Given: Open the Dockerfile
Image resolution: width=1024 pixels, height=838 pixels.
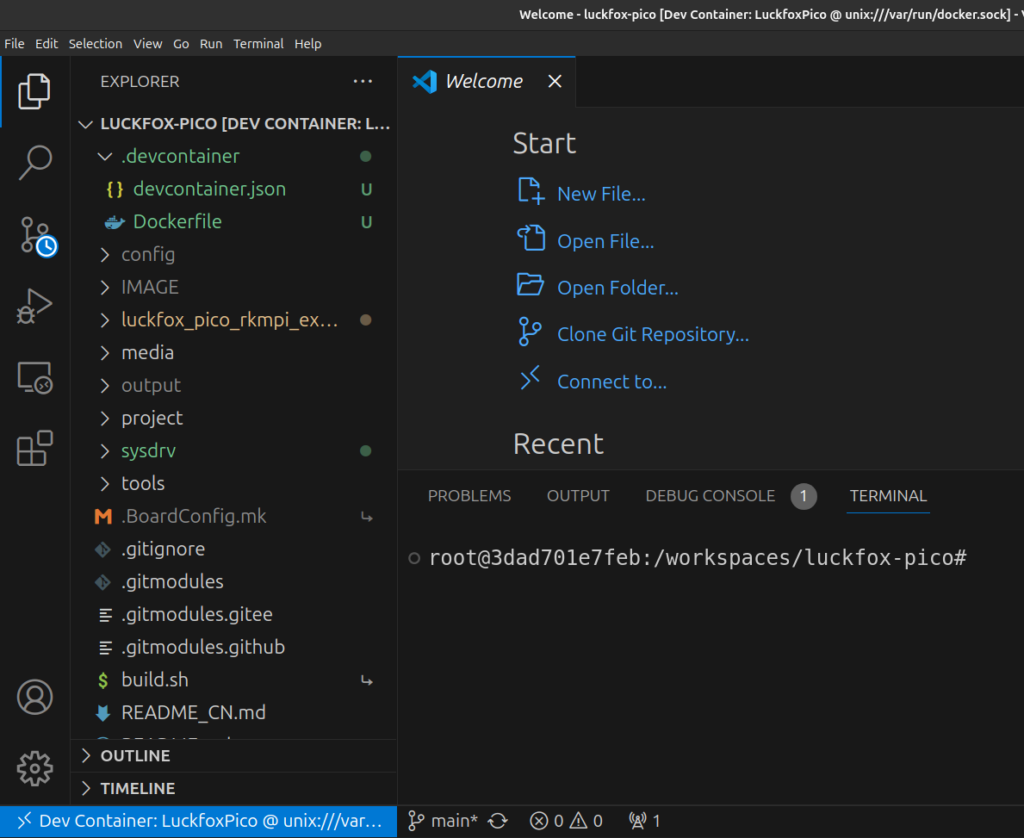Looking at the screenshot, I should click(177, 222).
